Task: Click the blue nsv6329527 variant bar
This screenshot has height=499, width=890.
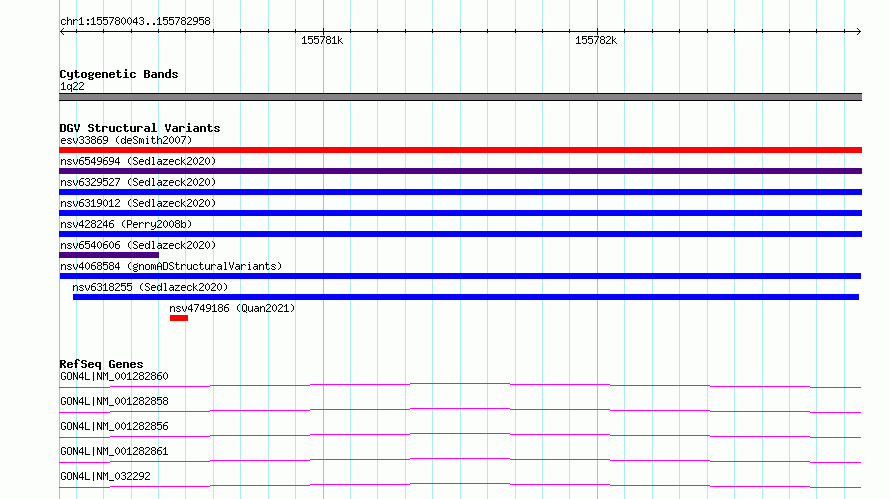Action: (x=460, y=192)
